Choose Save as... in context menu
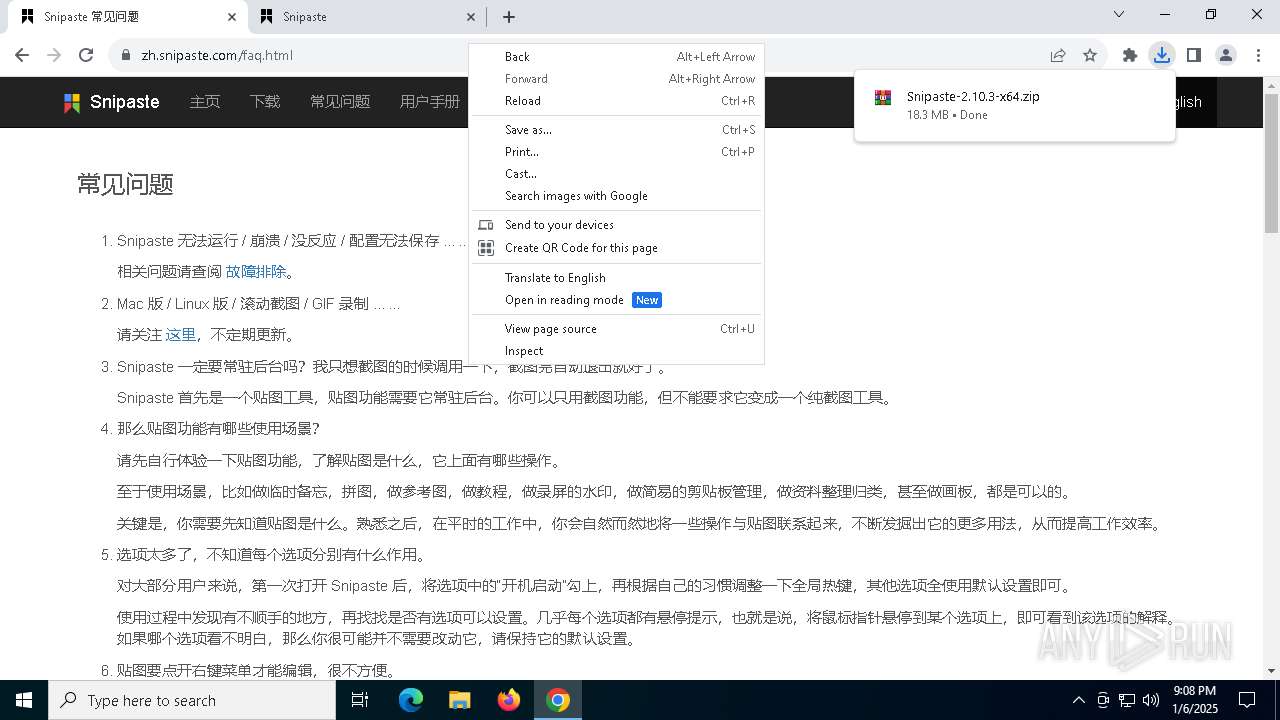Image resolution: width=1280 pixels, height=720 pixels. pos(616,130)
